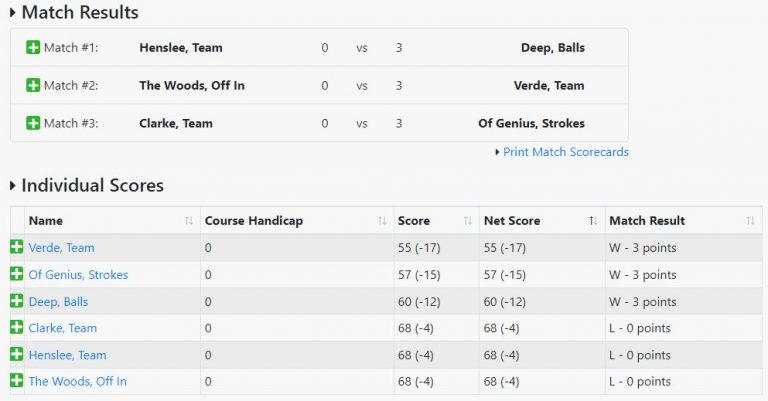Expand Match #2 green plus icon
The height and width of the screenshot is (401, 768).
pos(33,86)
